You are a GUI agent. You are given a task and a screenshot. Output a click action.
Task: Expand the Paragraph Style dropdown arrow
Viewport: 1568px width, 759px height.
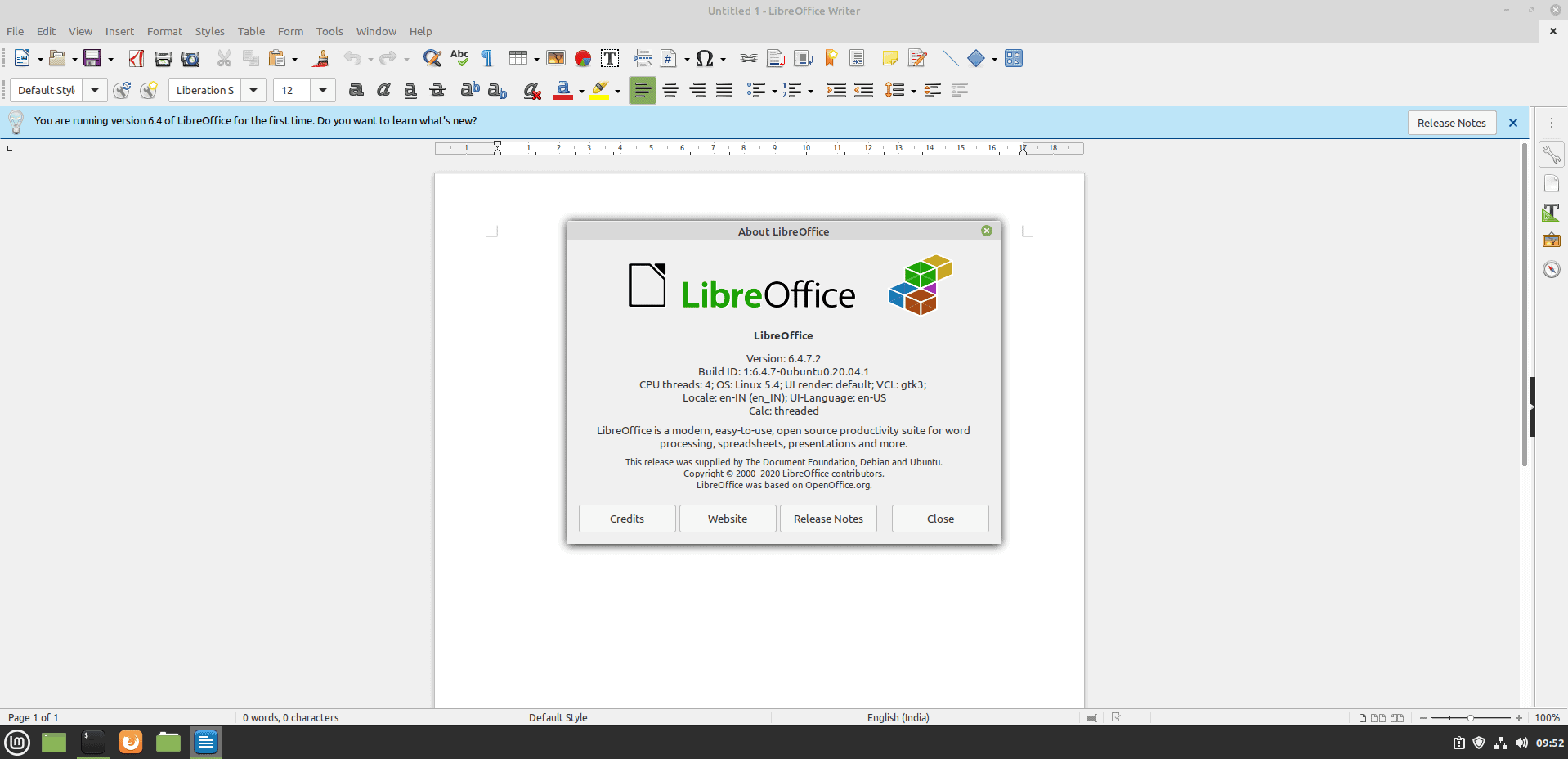pyautogui.click(x=95, y=90)
